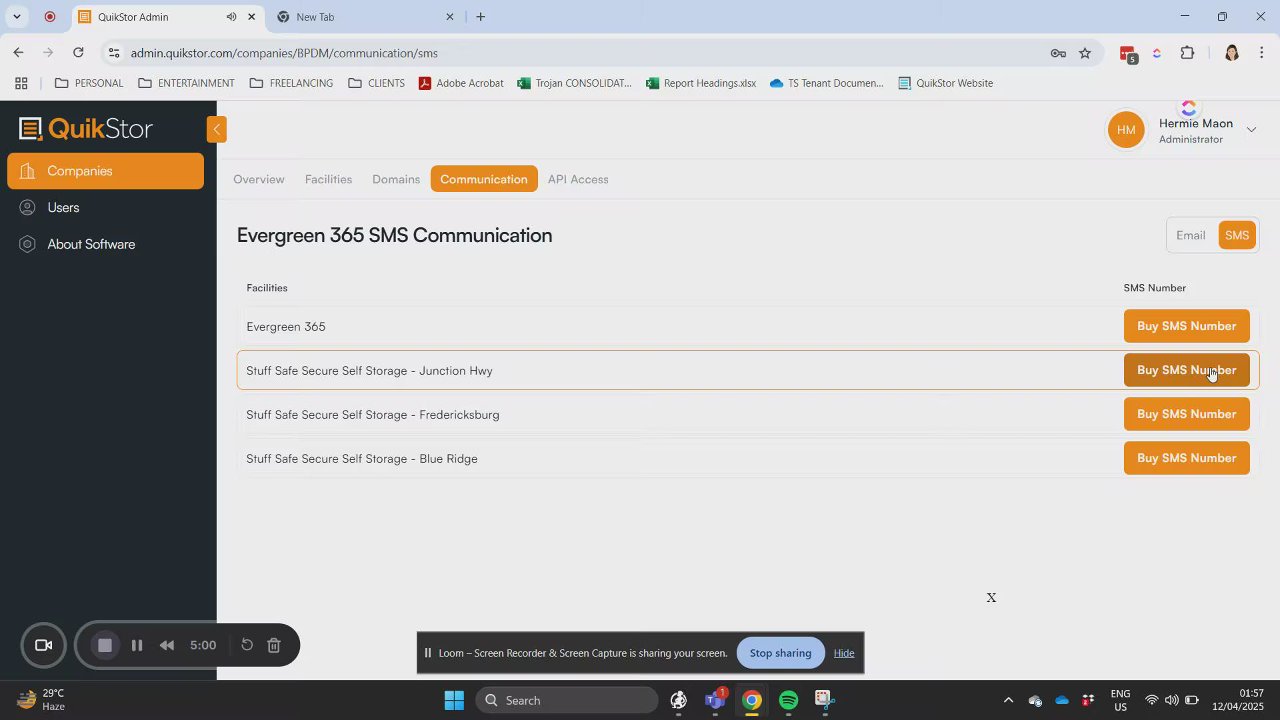Click the browser address bar URL
Viewport: 1280px width, 720px height.
284,53
